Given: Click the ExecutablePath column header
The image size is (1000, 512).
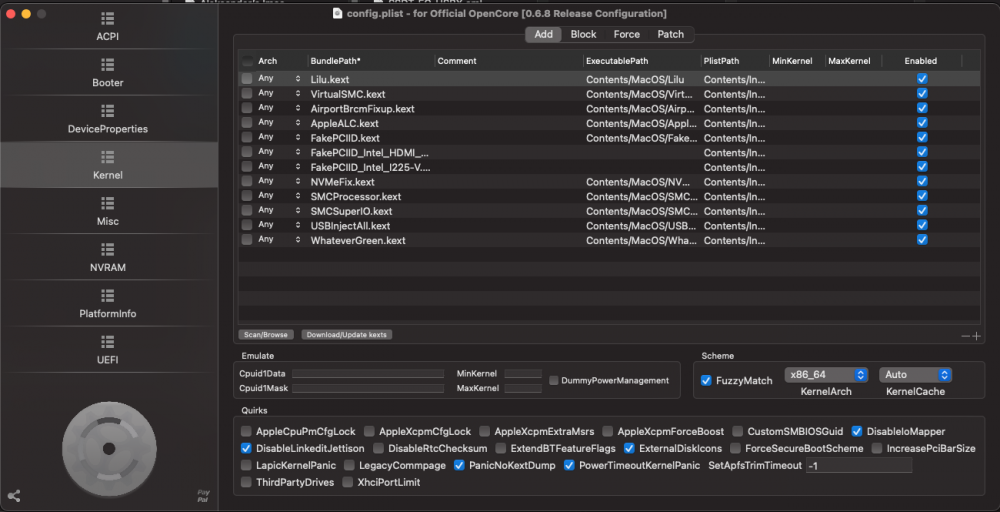Looking at the screenshot, I should click(617, 61).
